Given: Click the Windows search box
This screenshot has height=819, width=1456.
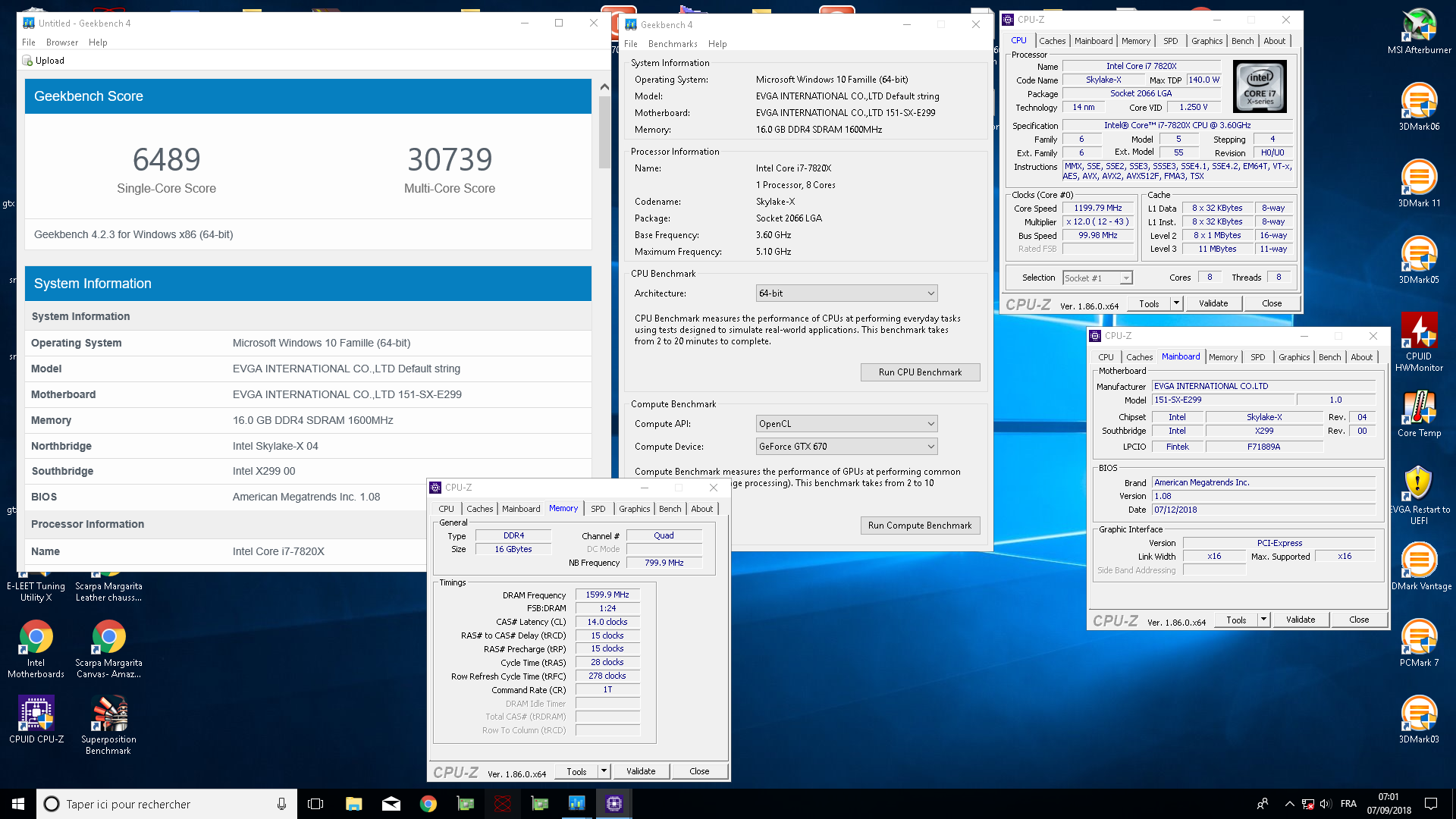Looking at the screenshot, I should 167,804.
